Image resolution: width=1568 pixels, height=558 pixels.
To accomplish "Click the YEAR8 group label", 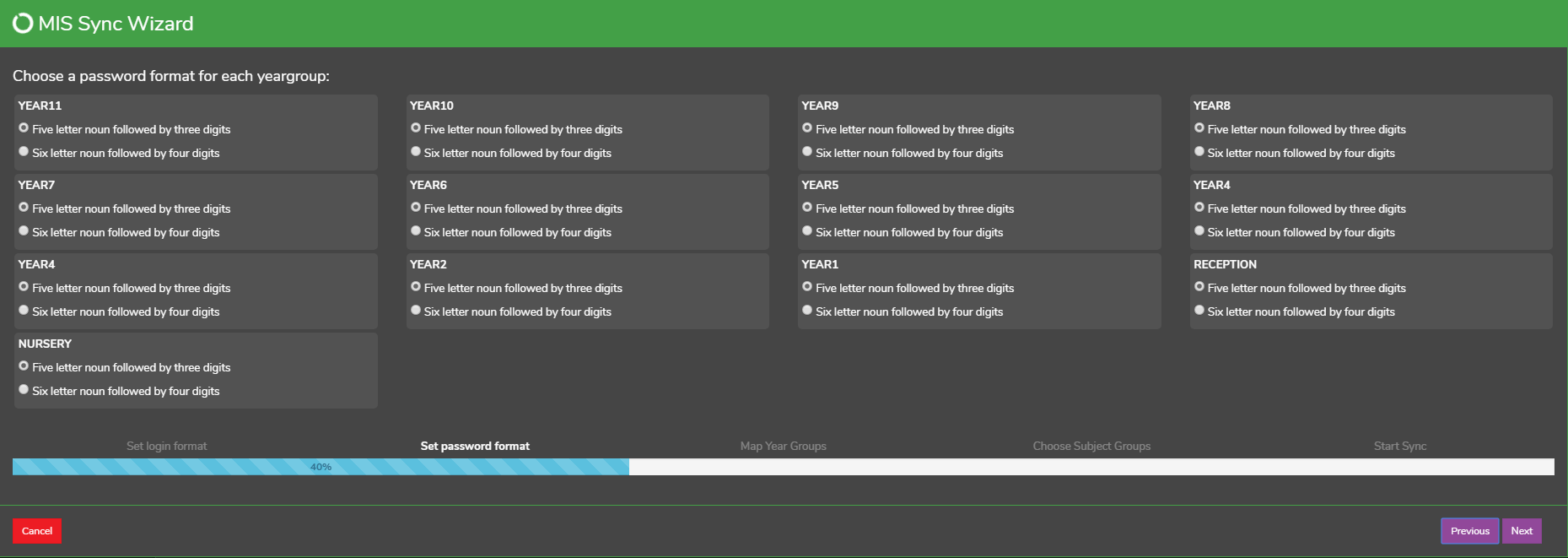I will 1212,106.
